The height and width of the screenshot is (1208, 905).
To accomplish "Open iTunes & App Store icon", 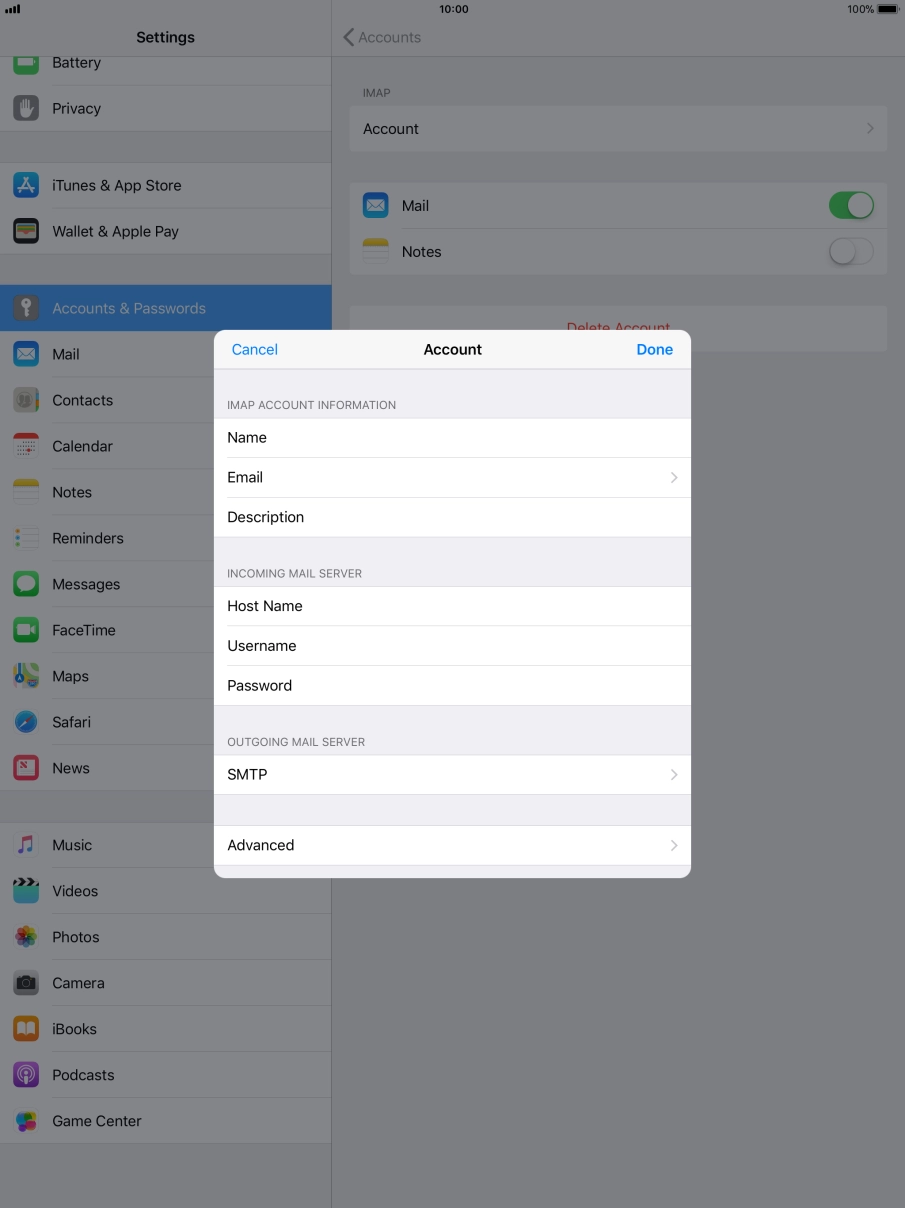I will coord(26,185).
